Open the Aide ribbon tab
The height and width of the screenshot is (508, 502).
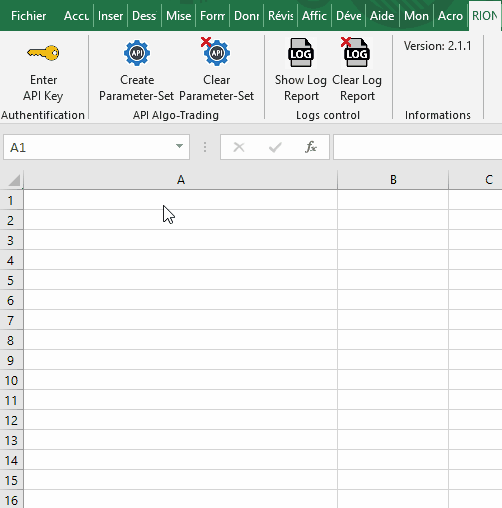pos(382,16)
